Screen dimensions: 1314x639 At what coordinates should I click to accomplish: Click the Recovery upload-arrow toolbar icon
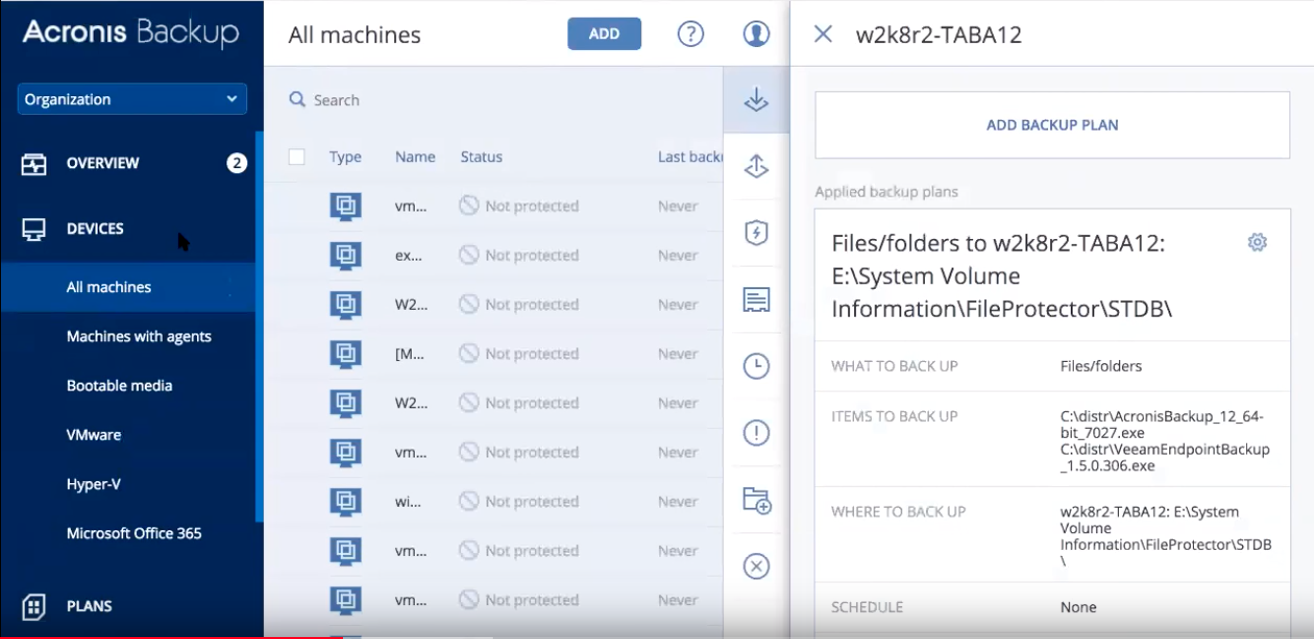pos(756,167)
